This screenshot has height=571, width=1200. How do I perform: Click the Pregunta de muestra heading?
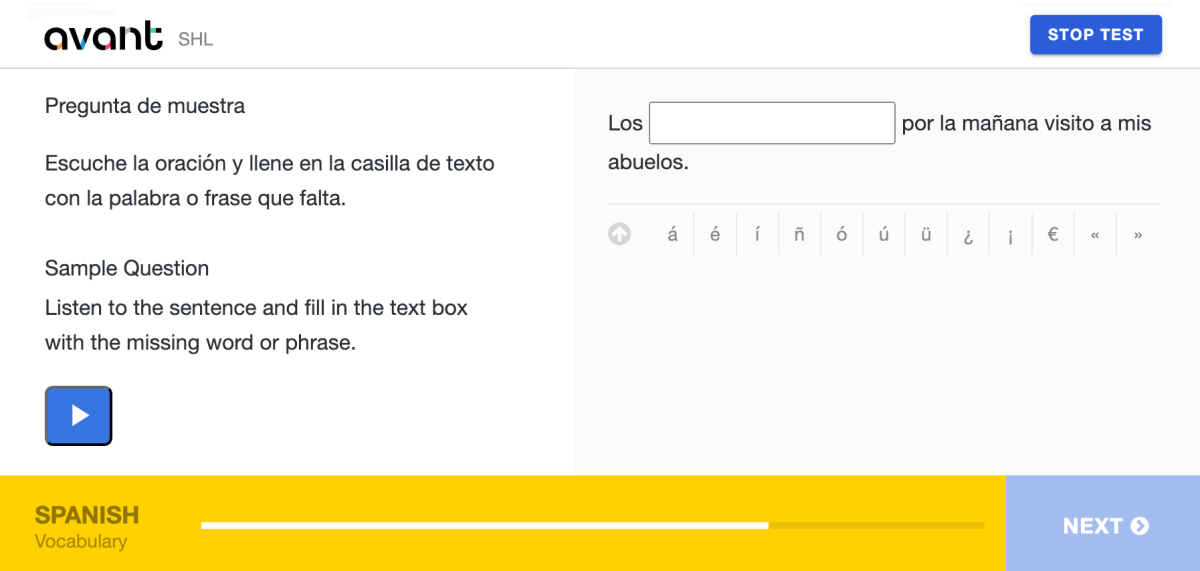(x=145, y=105)
